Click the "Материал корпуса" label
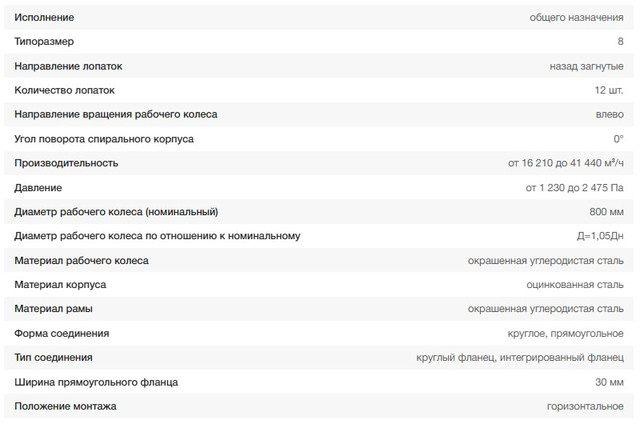640x428 pixels. click(60, 284)
